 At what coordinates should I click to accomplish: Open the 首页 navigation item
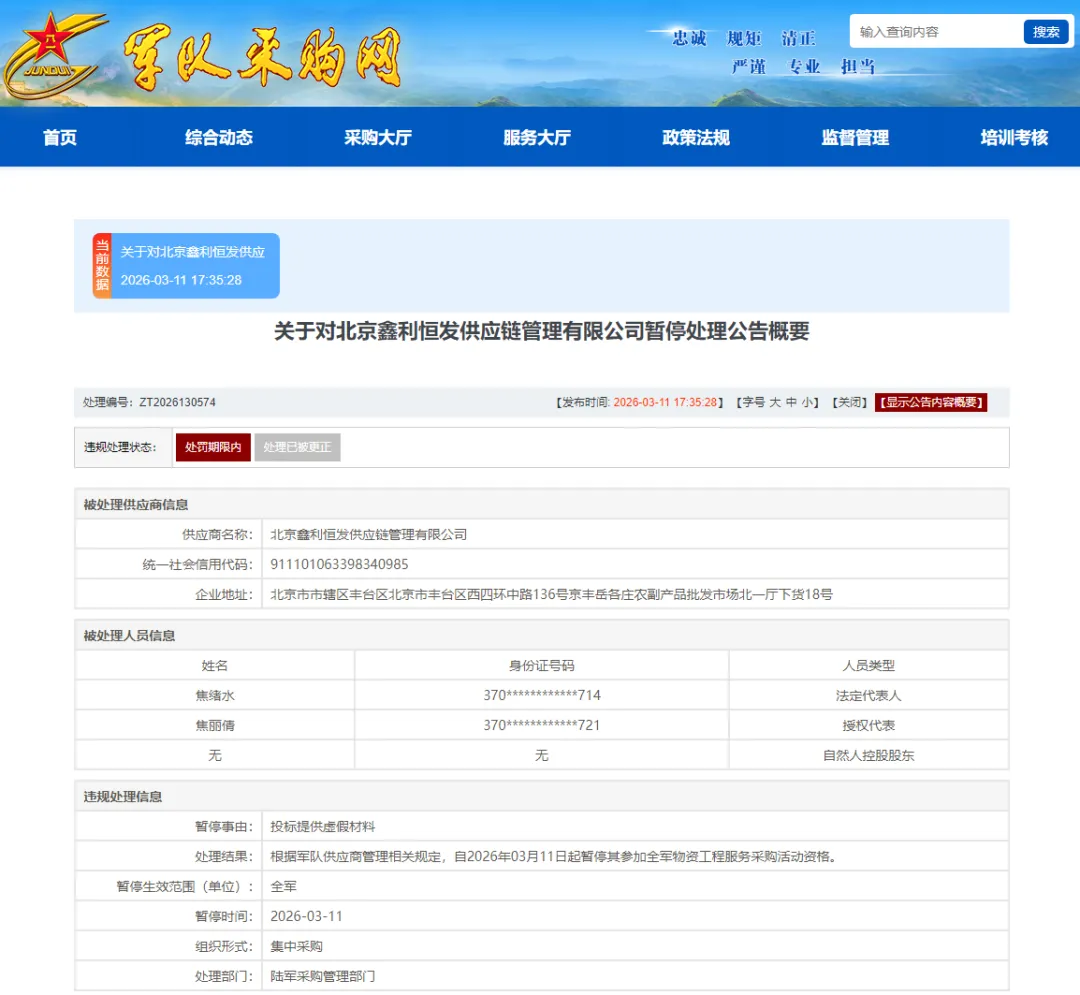tap(60, 138)
